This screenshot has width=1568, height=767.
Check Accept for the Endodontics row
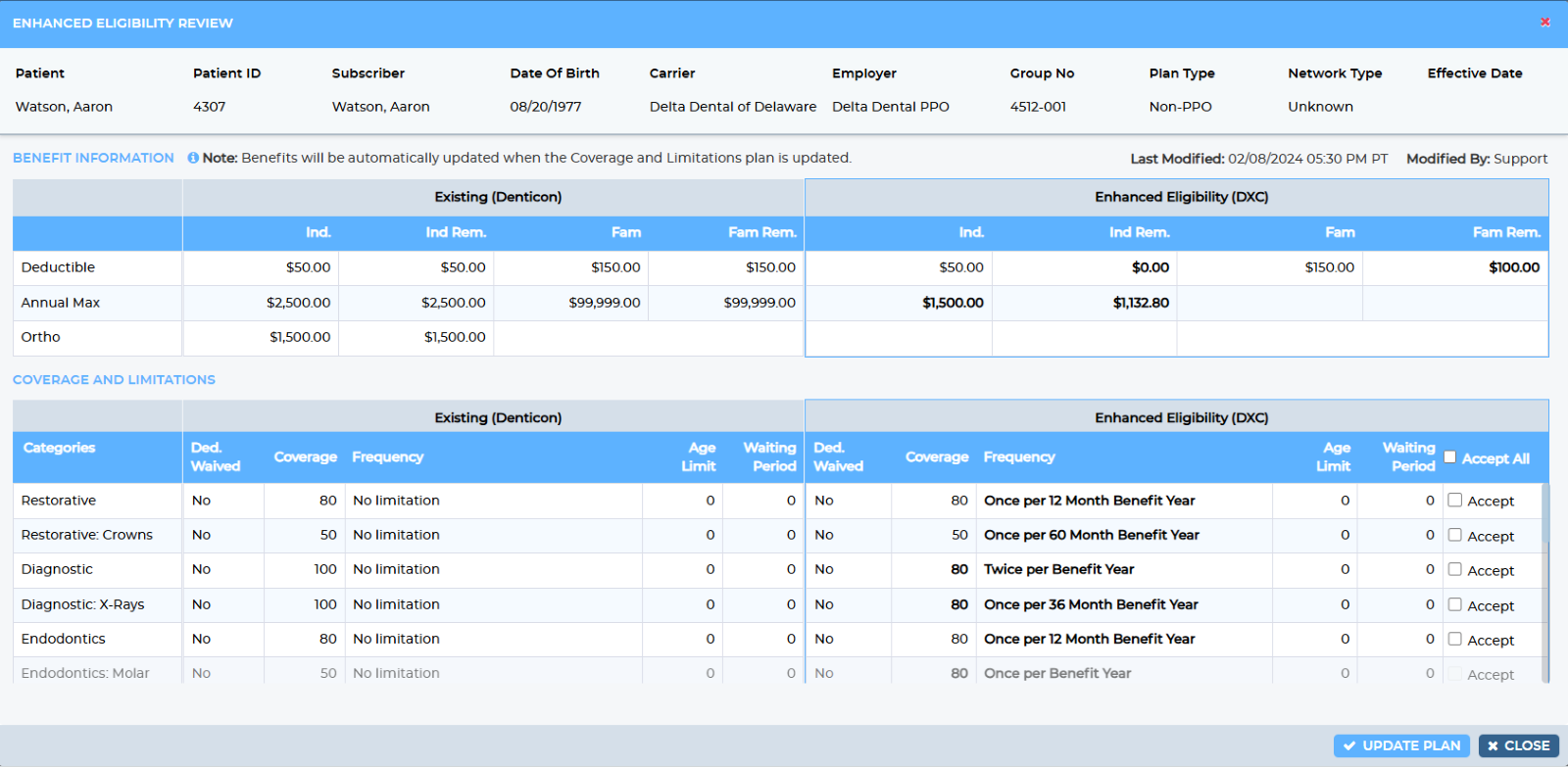1455,639
